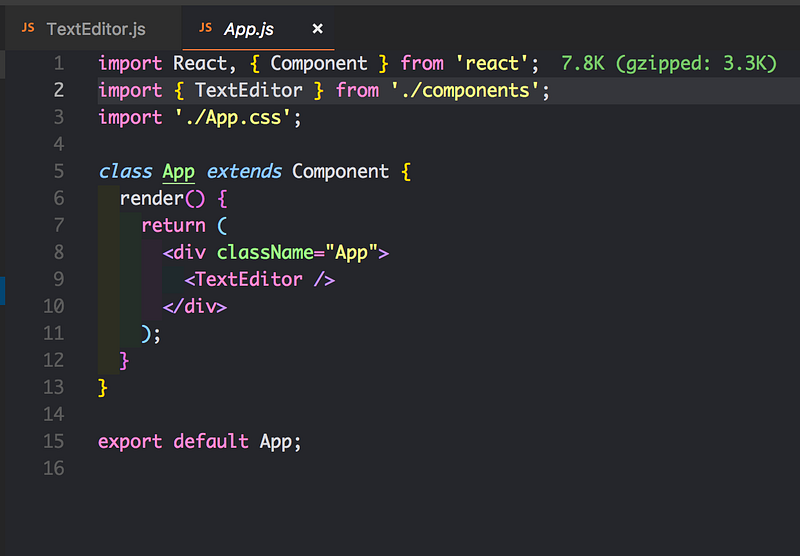Image resolution: width=800 pixels, height=556 pixels.
Task: Click 'className="App"' attribute on line 8
Action: (297, 253)
